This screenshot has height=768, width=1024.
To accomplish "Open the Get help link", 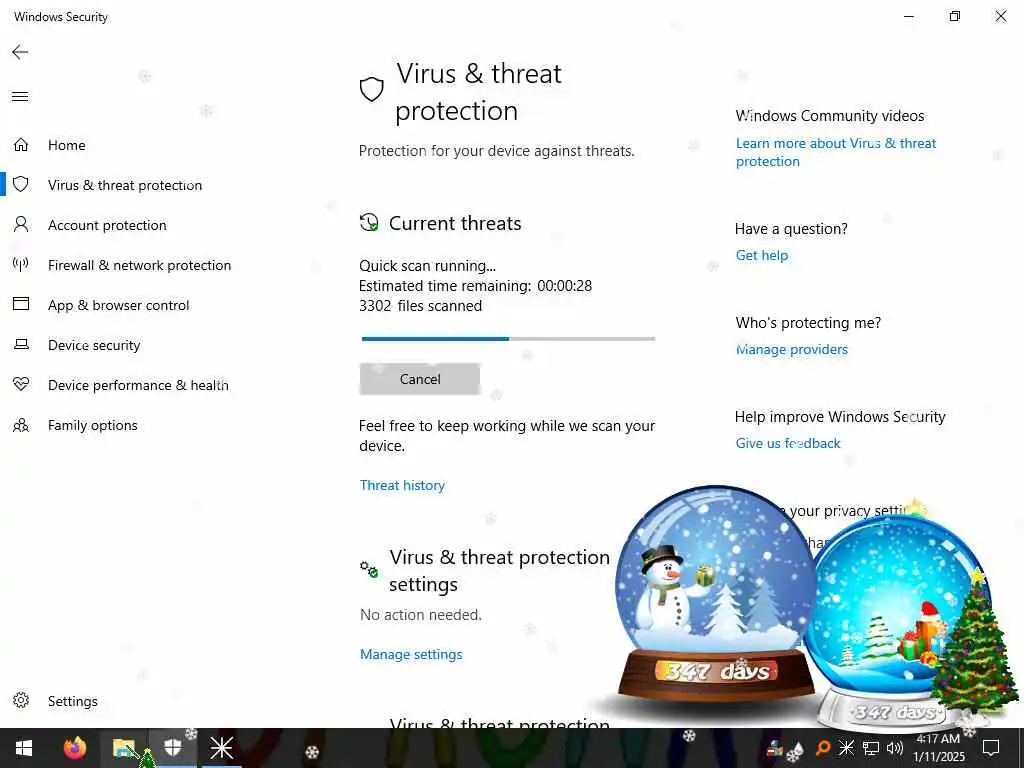I will [x=761, y=255].
